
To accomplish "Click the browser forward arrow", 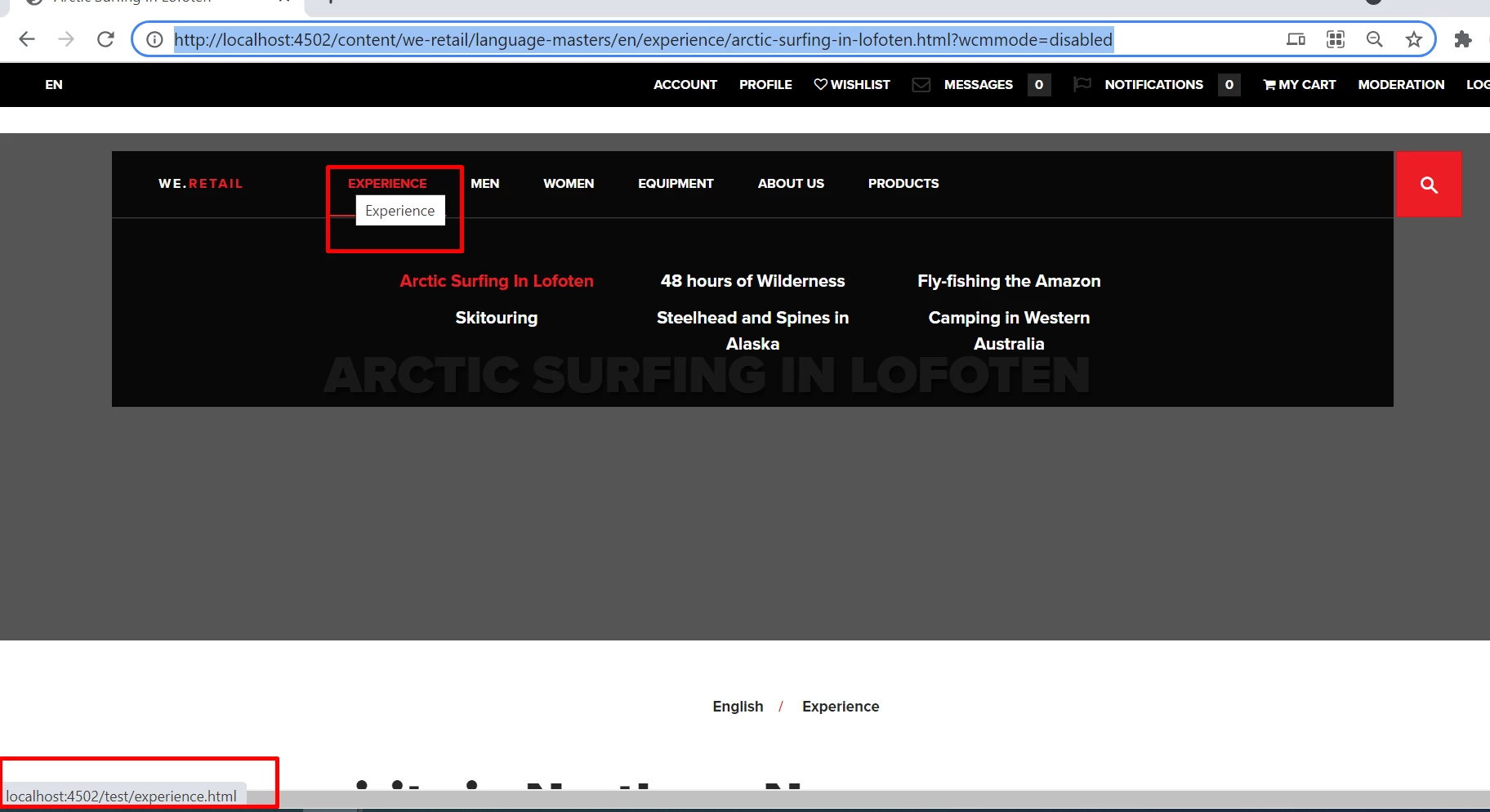I will click(x=66, y=39).
